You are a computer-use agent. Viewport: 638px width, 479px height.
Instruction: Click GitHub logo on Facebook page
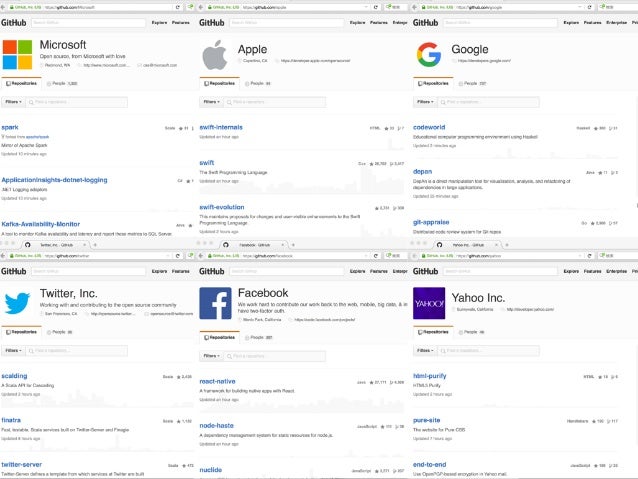click(212, 271)
